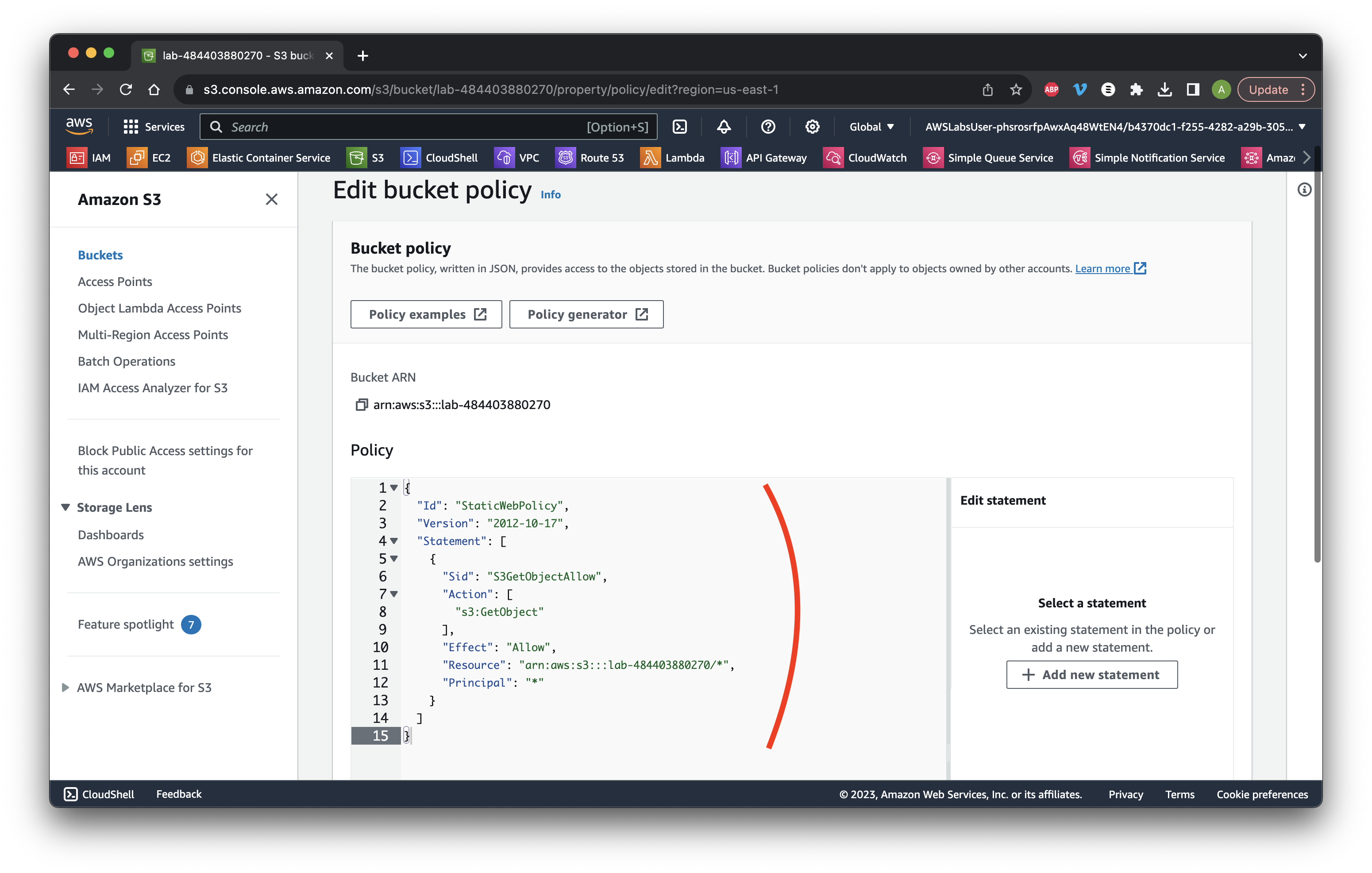Viewport: 1372px width, 873px height.
Task: Open the CloudWatch shortcut icon
Action: (833, 158)
